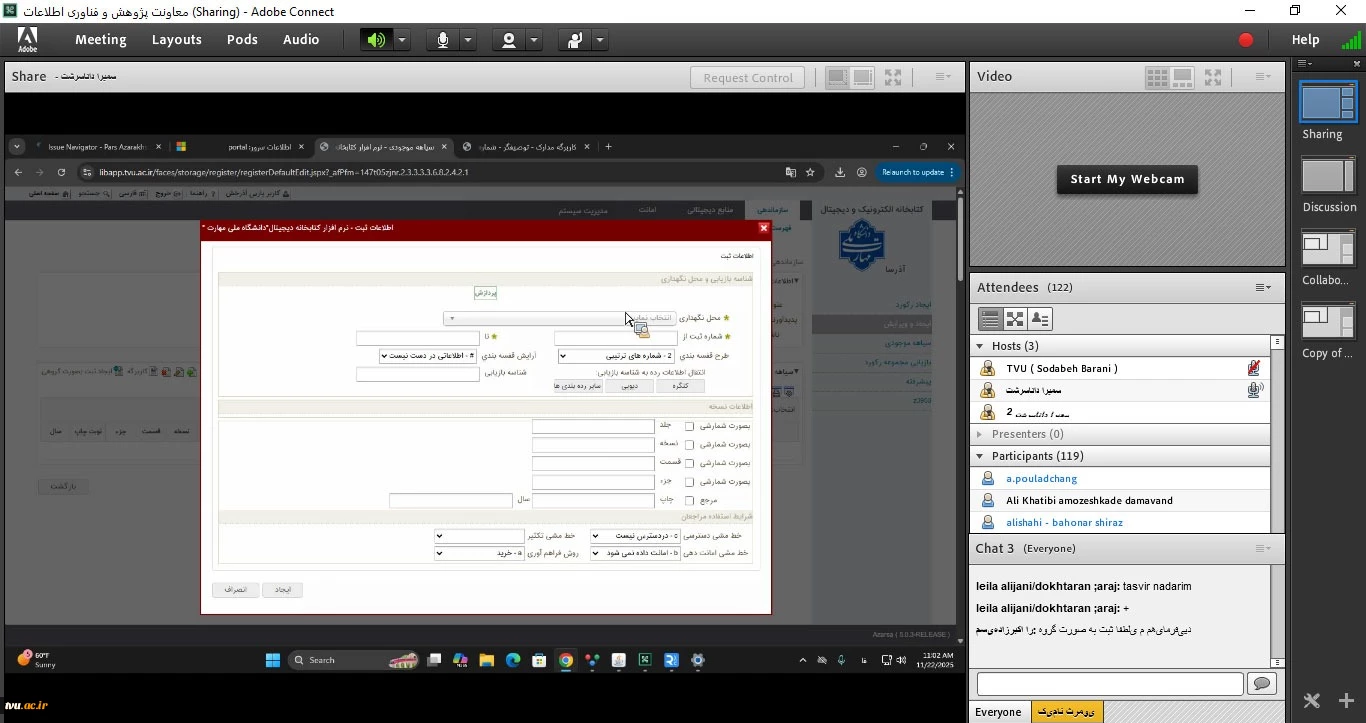Open the Meeting menu
Image resolution: width=1366 pixels, height=723 pixels.
pyautogui.click(x=100, y=40)
